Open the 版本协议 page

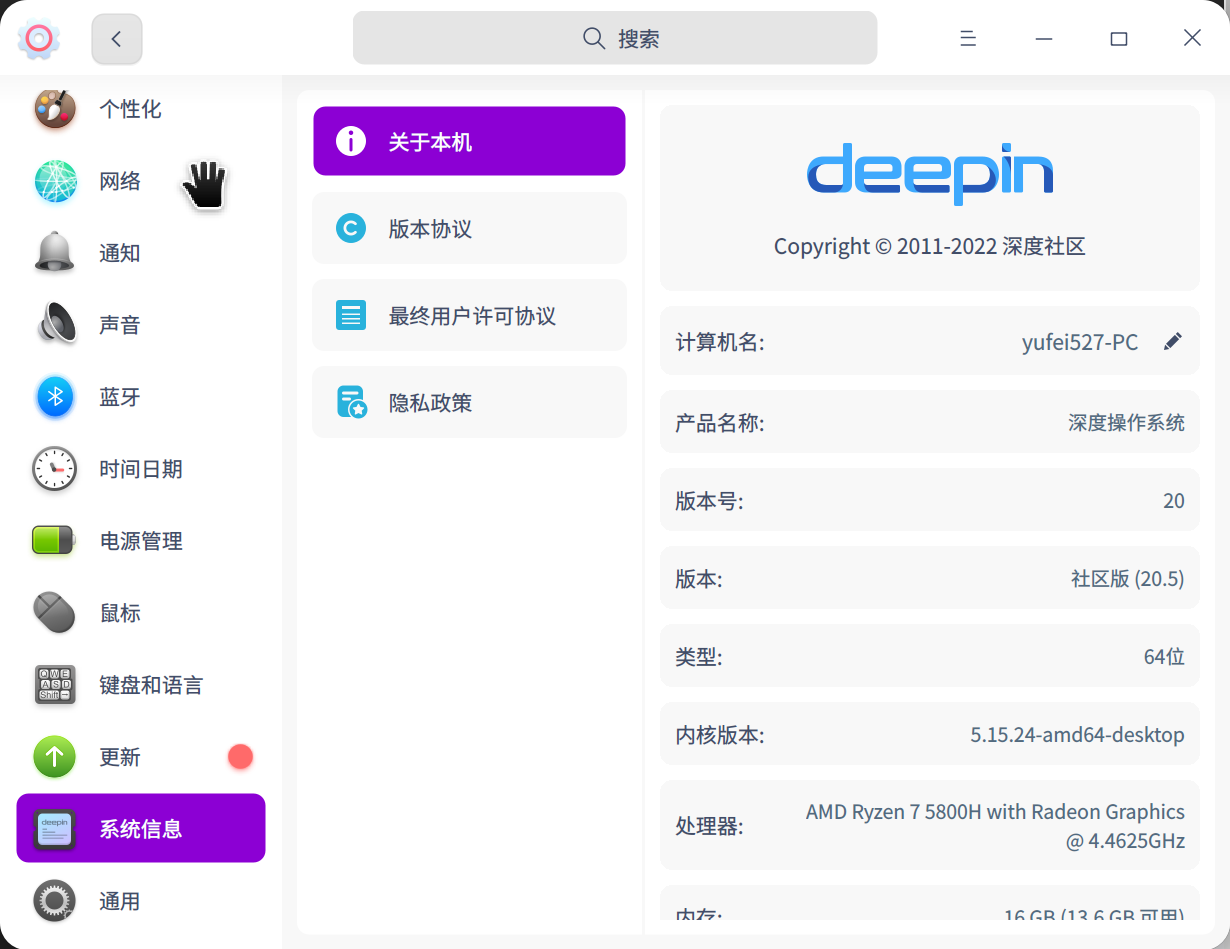pyautogui.click(x=469, y=228)
